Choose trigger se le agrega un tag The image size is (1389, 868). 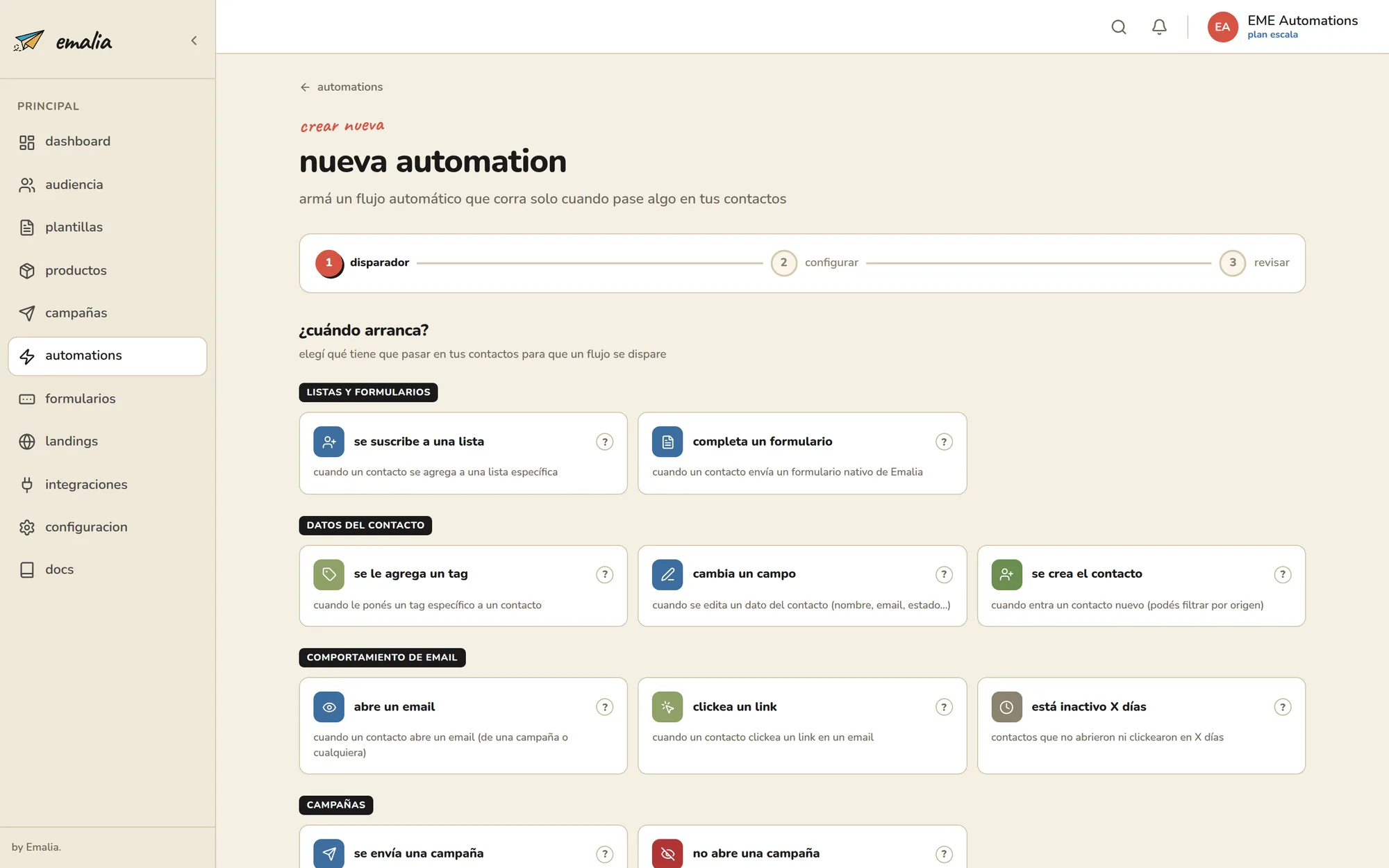463,586
